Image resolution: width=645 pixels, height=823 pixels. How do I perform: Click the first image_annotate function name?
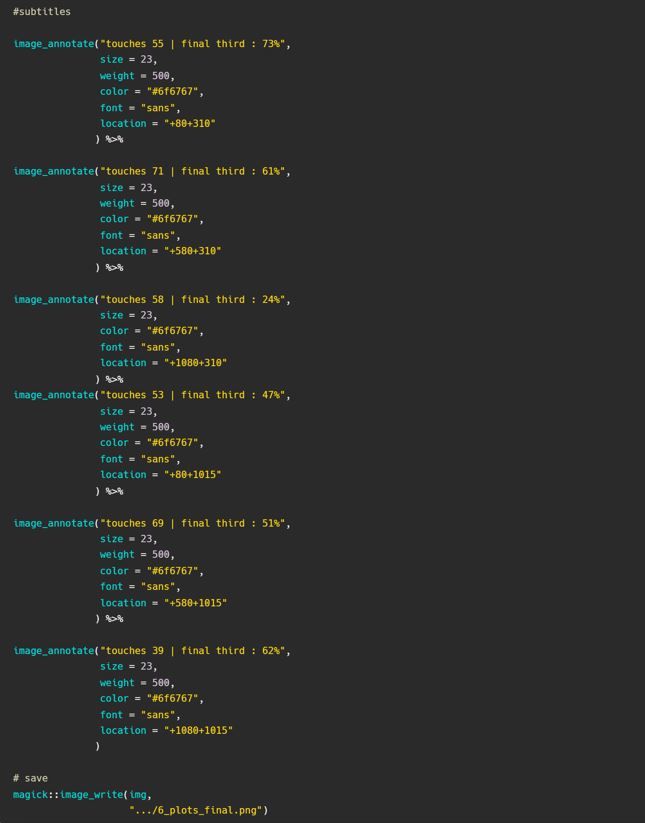[54, 44]
